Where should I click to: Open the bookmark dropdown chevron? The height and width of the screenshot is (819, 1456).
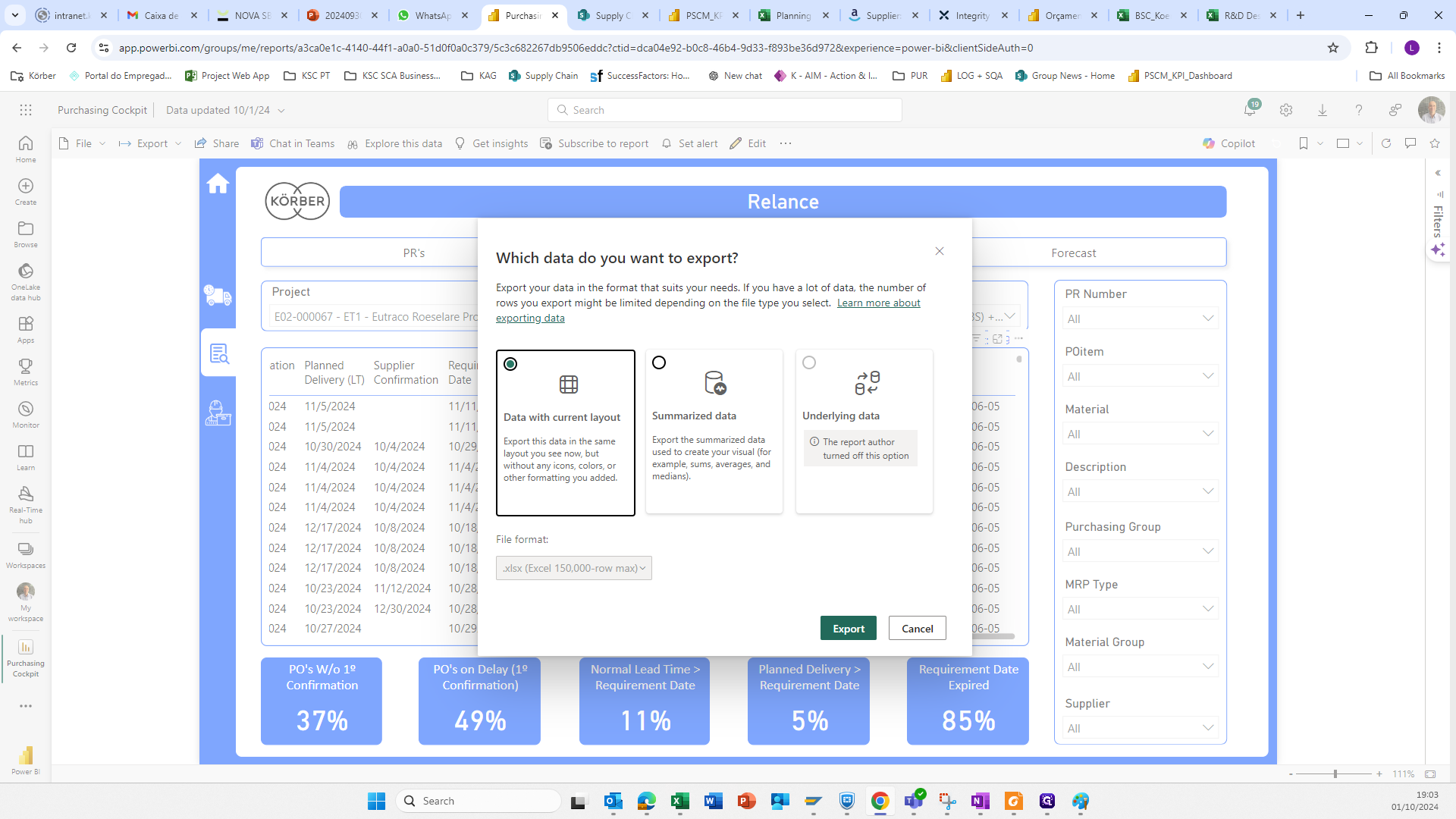pyautogui.click(x=1320, y=143)
